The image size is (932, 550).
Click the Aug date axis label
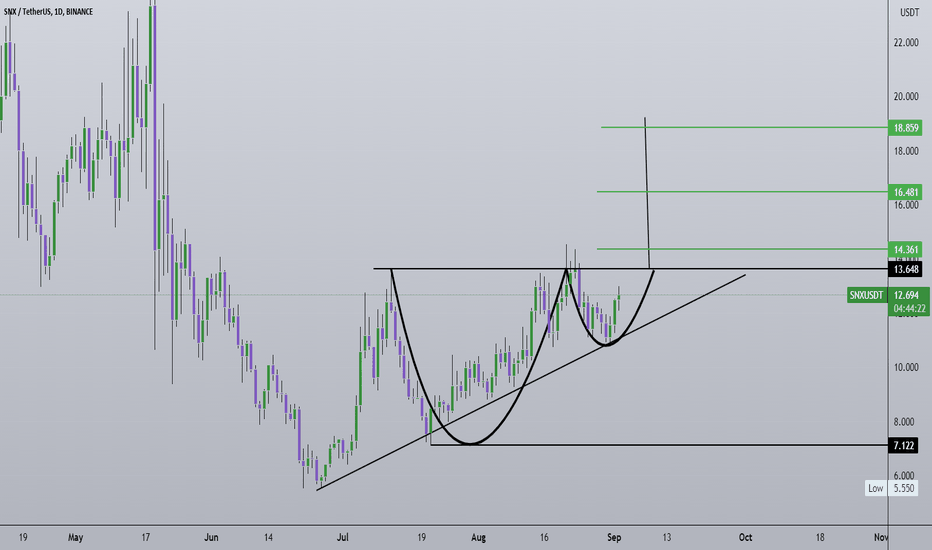pos(478,538)
